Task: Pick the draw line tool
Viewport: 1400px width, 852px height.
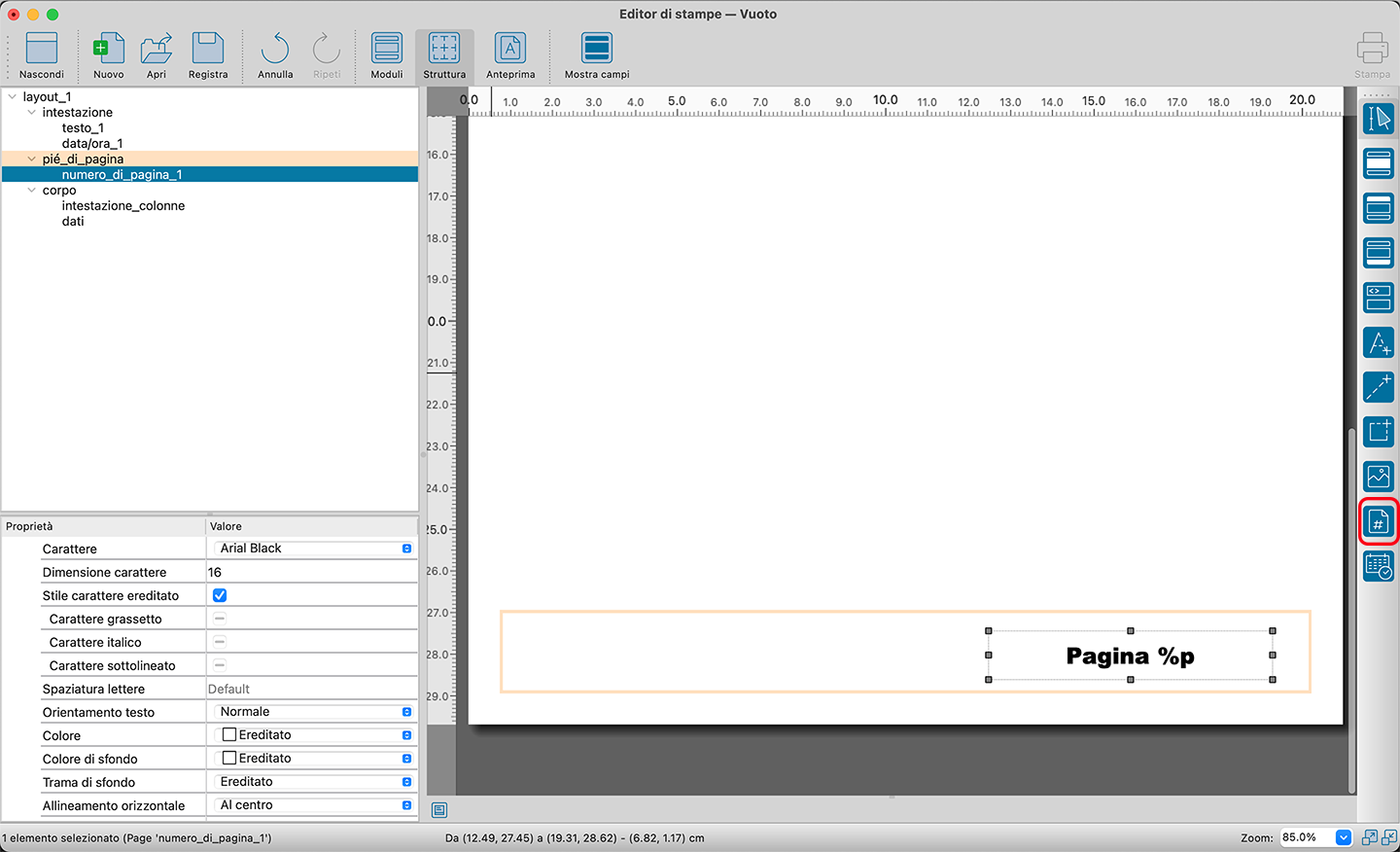Action: click(1379, 387)
